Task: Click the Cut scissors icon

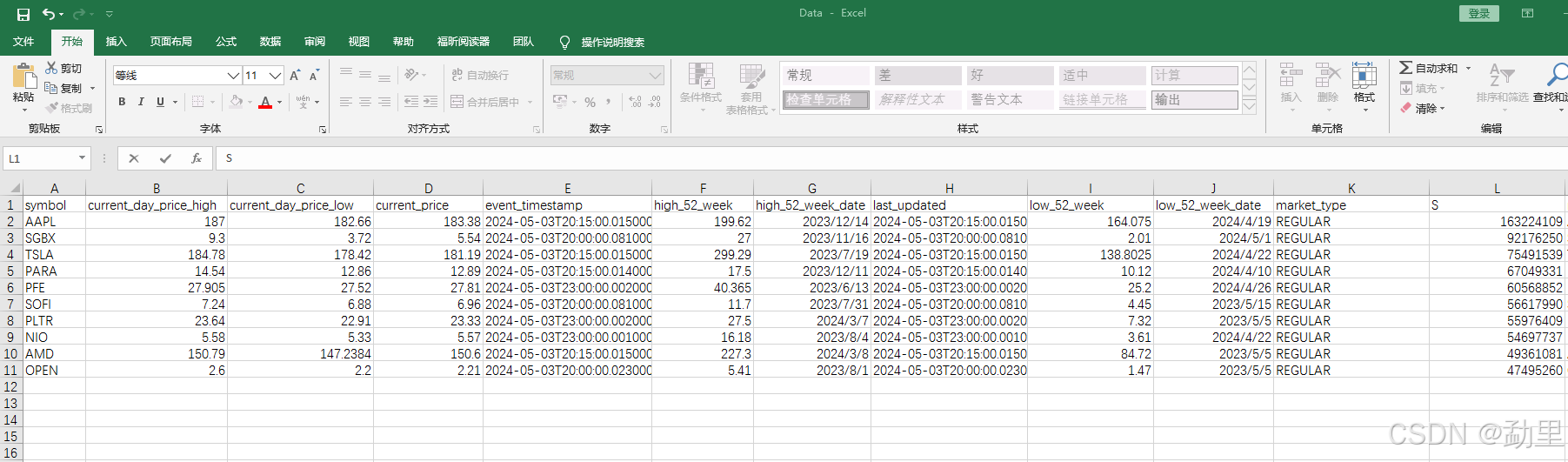Action: 52,68
